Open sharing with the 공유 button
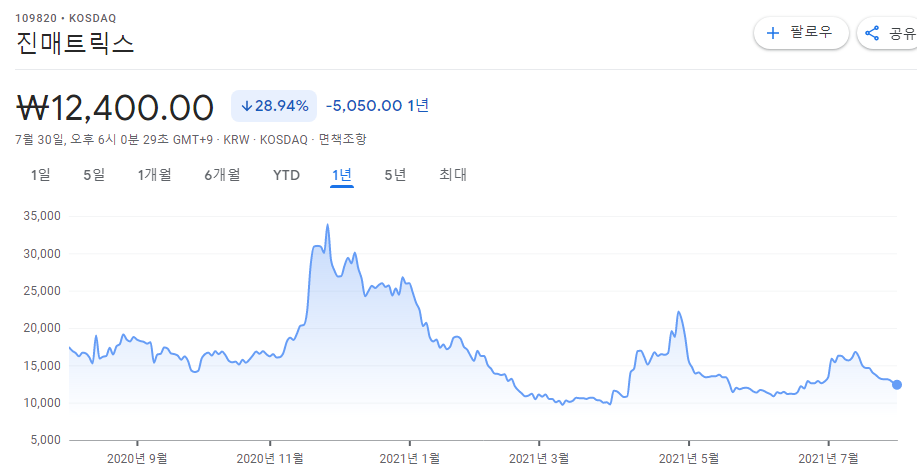 coord(887,33)
